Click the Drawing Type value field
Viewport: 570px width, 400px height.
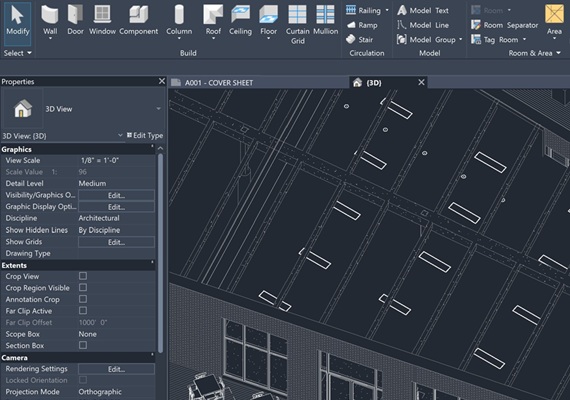tap(116, 253)
